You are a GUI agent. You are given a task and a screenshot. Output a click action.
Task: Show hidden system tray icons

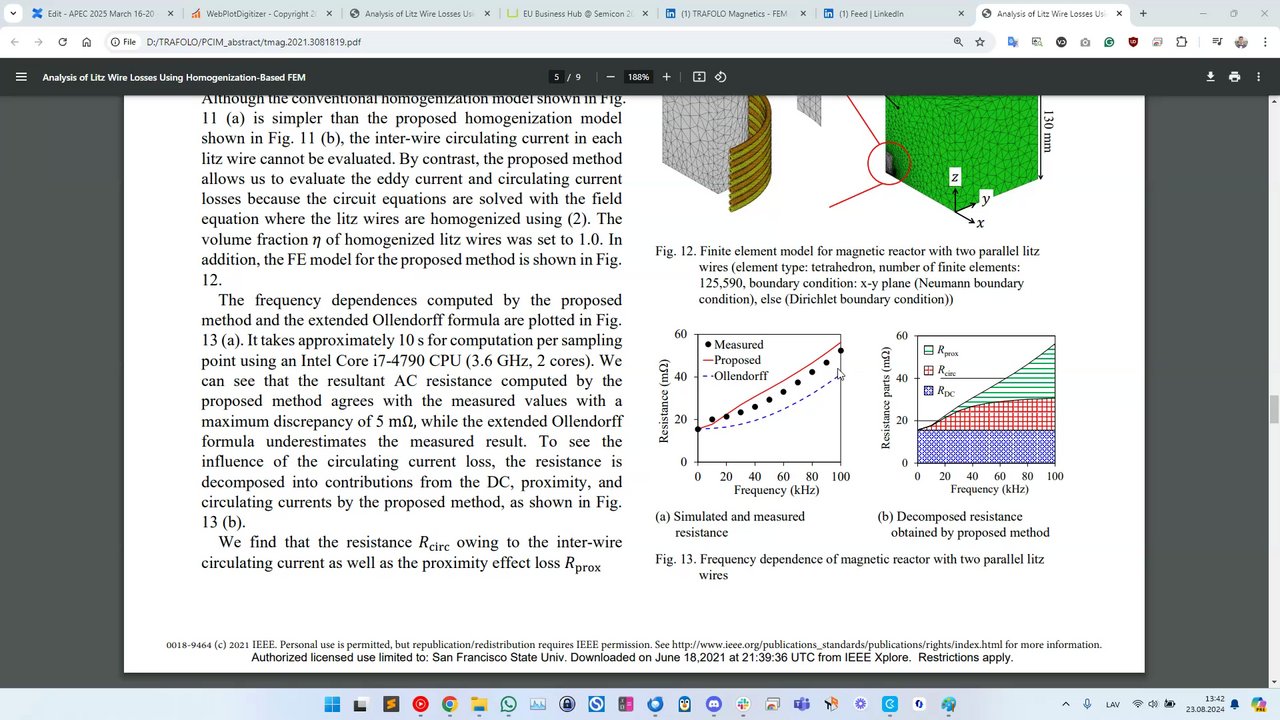click(x=1065, y=704)
